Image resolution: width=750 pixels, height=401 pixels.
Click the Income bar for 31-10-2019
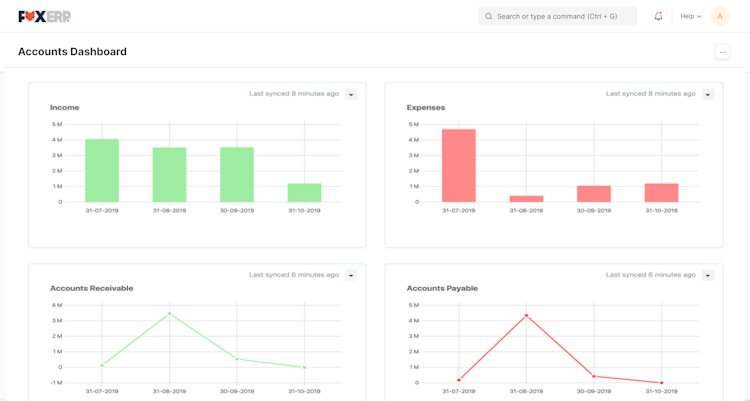click(x=304, y=193)
